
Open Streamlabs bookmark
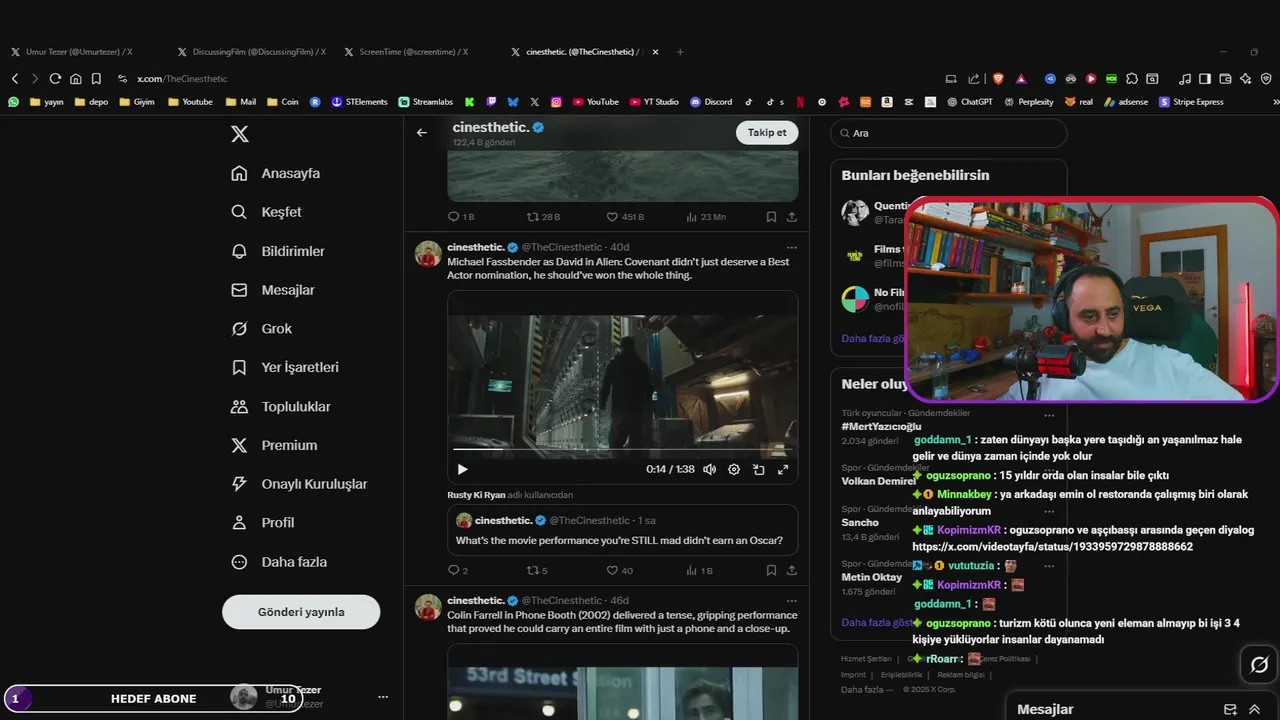click(x=425, y=102)
